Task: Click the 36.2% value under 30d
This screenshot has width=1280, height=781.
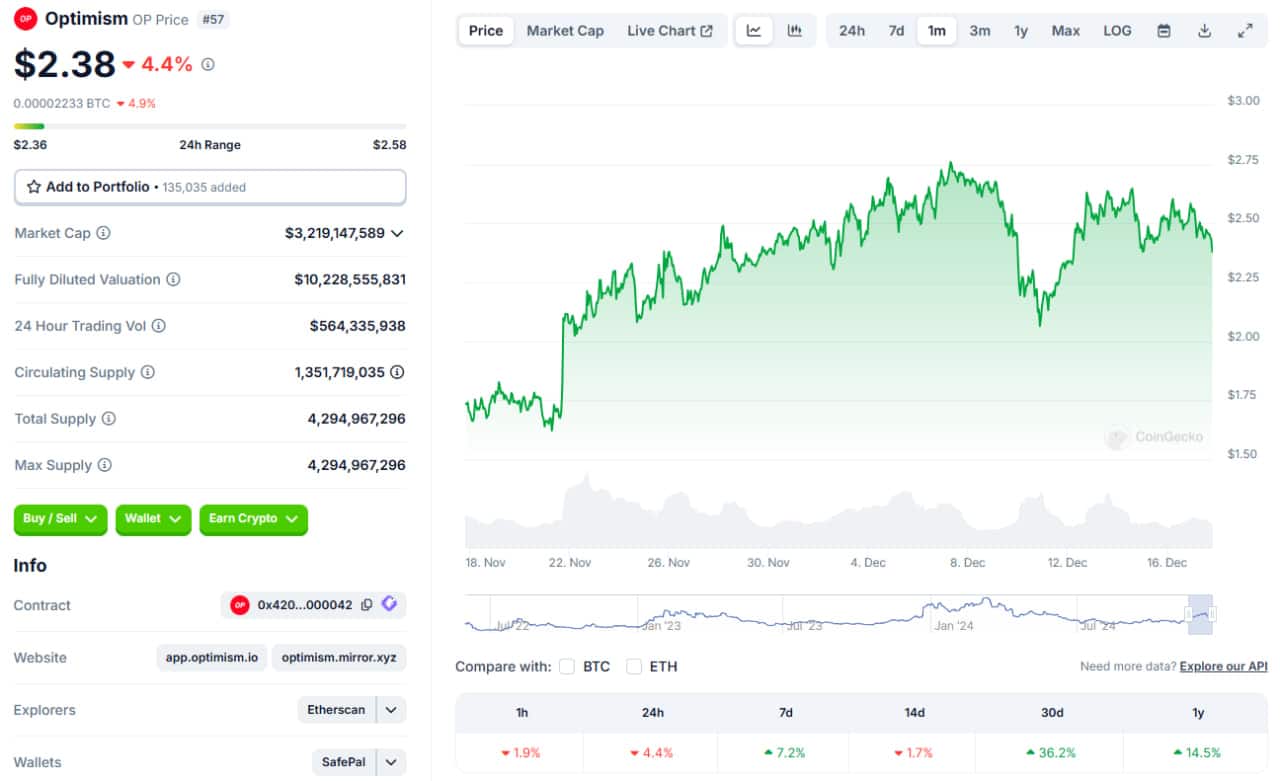Action: (x=1051, y=753)
